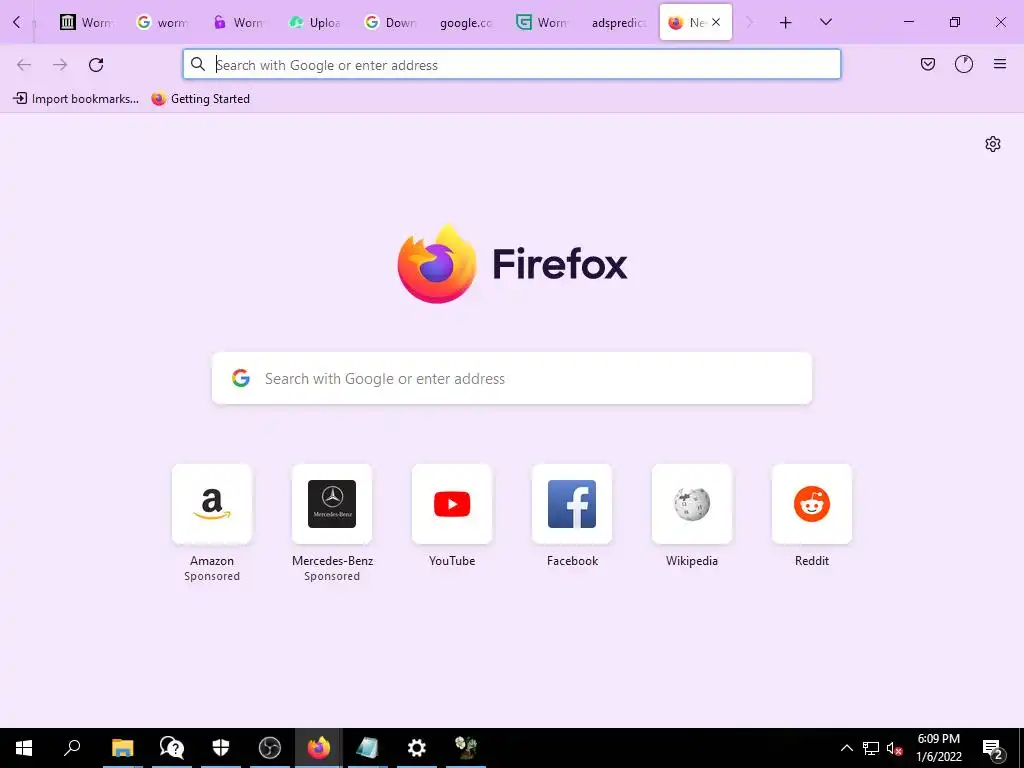Viewport: 1024px width, 768px height.
Task: Switch to the adspredict tab
Action: (617, 22)
